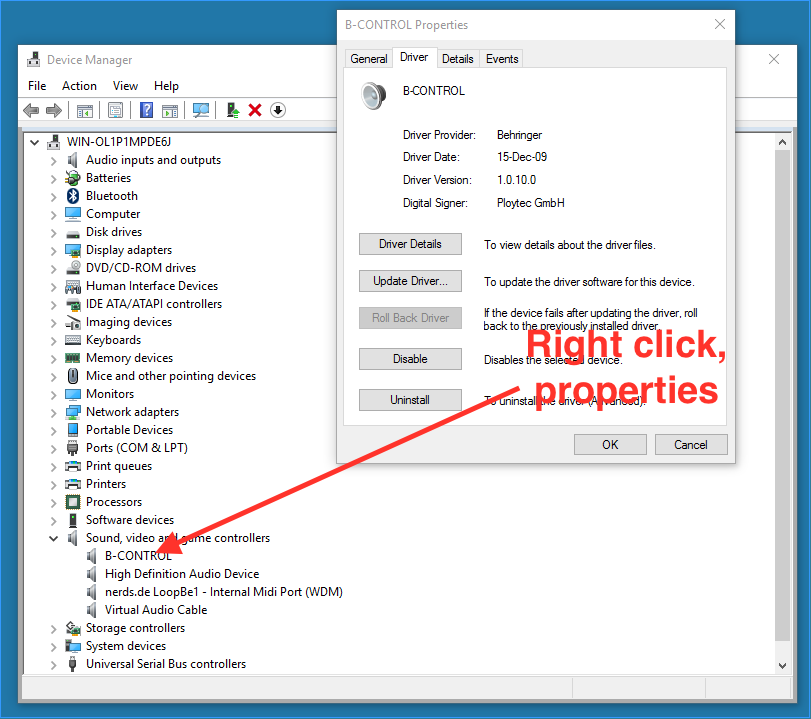811x719 pixels.
Task: Select the B-CONTROL device in the tree
Action: point(138,556)
